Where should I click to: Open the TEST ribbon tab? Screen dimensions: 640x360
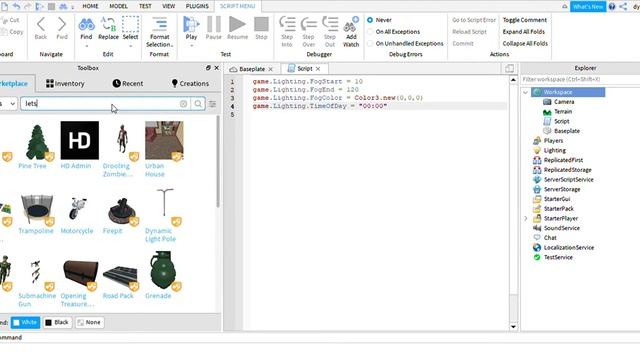tap(145, 6)
